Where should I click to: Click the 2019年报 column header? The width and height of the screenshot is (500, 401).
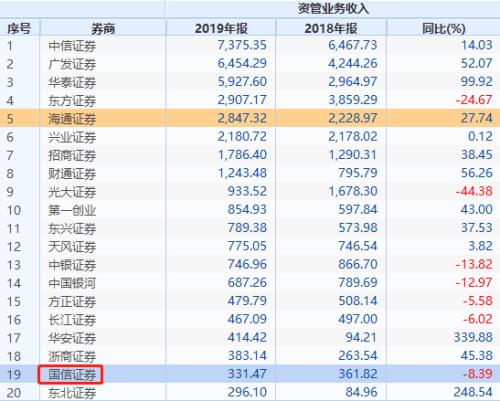click(x=221, y=29)
